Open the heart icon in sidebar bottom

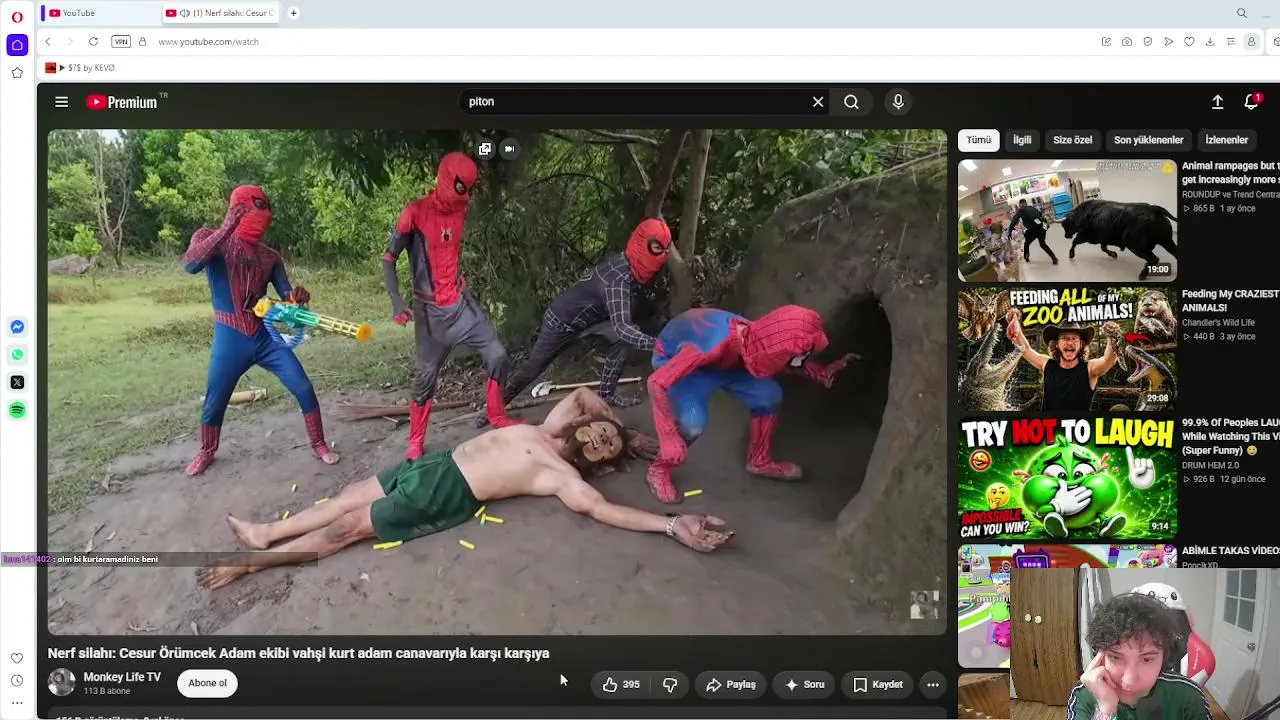click(17, 658)
